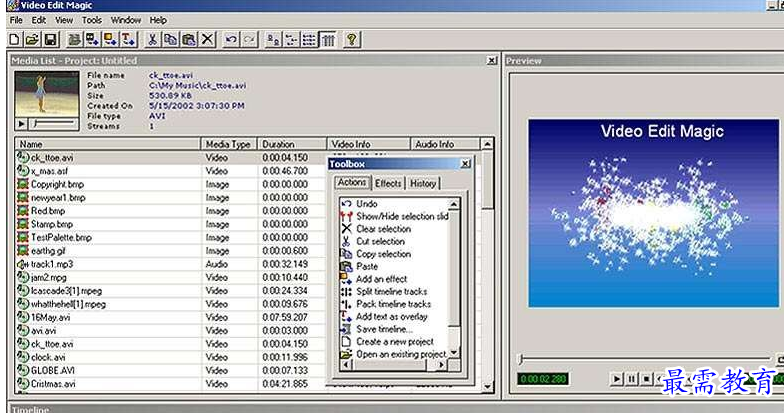The image size is (784, 413).
Task: Click Toolbox list scroll up arrow
Action: (454, 204)
